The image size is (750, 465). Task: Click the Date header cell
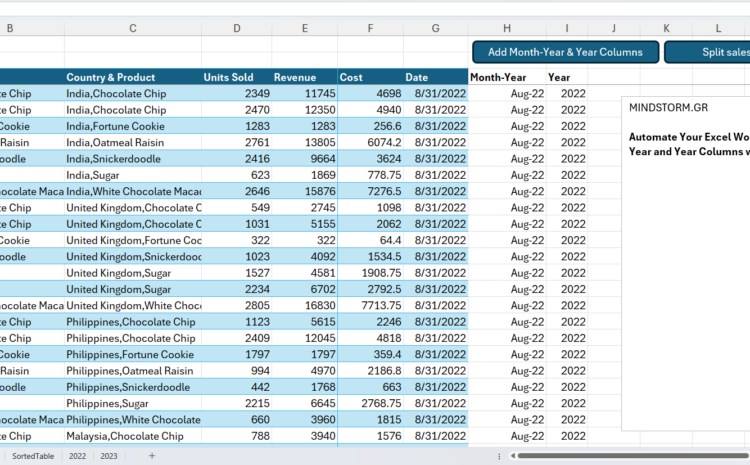point(436,77)
